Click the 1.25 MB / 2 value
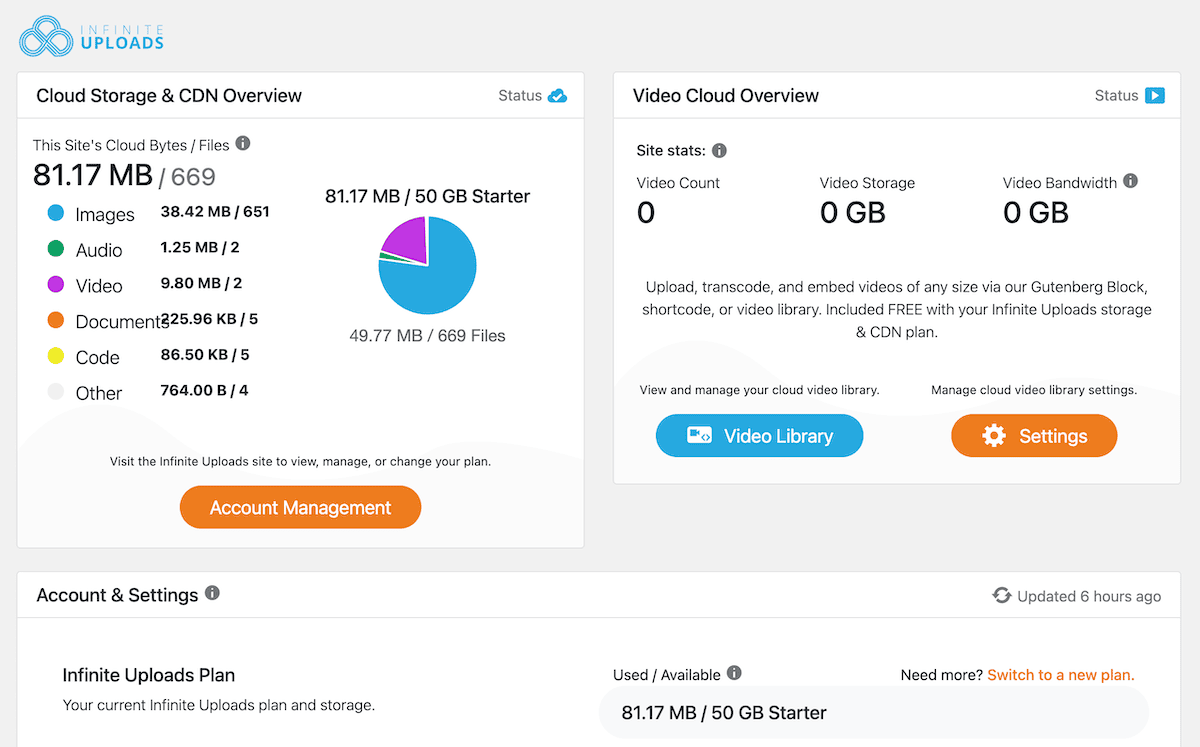 [x=200, y=247]
